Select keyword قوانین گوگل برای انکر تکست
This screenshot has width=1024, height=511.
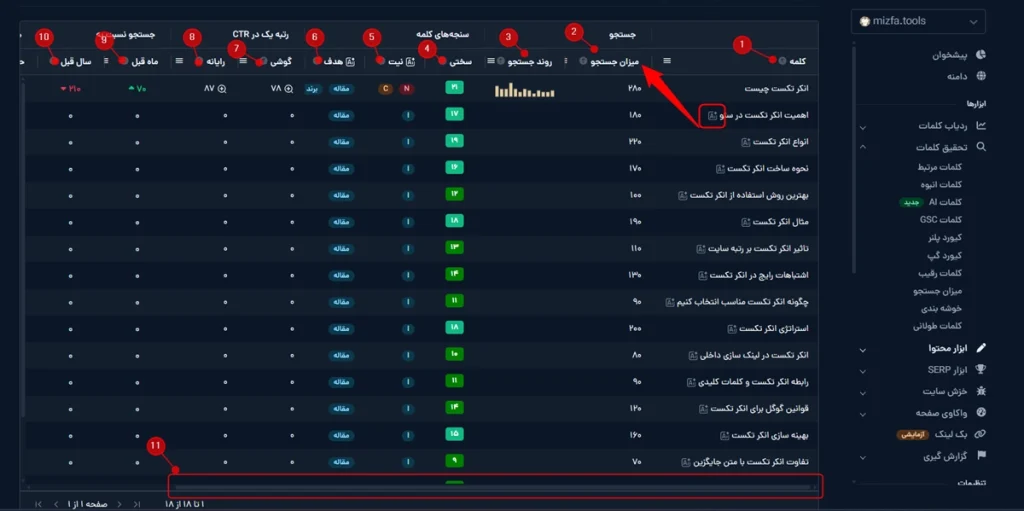click(x=760, y=408)
